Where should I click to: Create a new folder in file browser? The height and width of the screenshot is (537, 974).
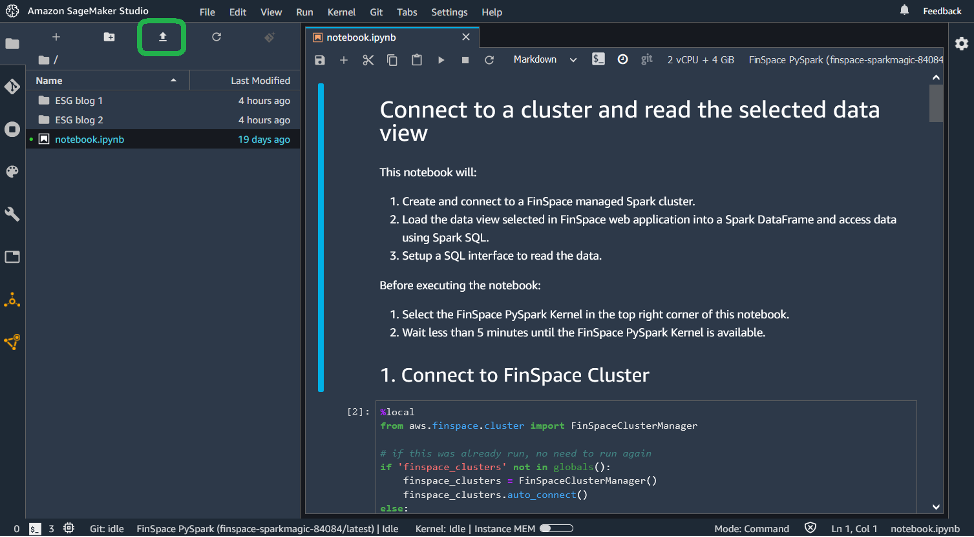coord(109,37)
